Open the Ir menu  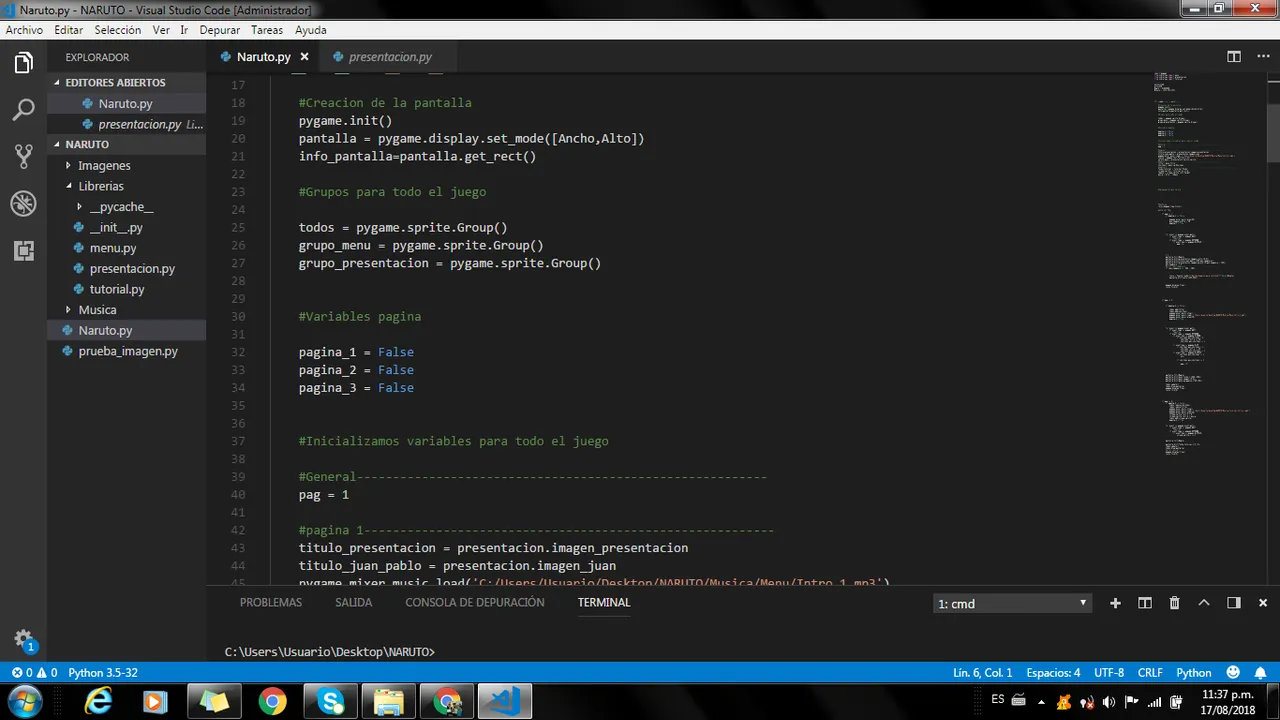[x=184, y=30]
